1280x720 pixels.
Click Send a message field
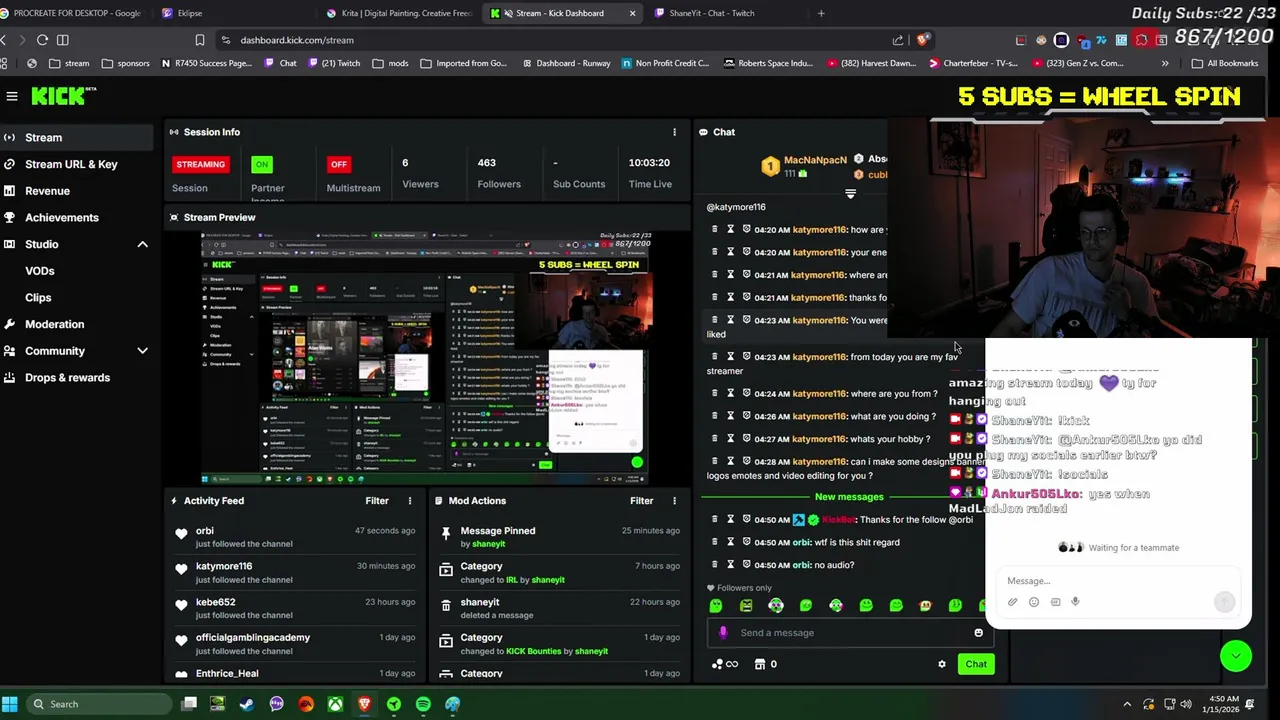(850, 632)
